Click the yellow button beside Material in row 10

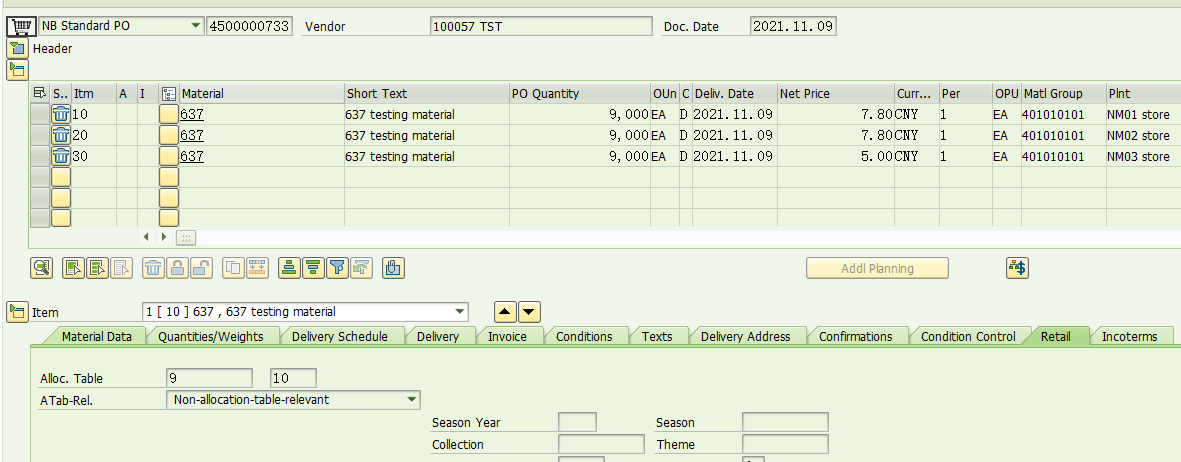tap(169, 115)
